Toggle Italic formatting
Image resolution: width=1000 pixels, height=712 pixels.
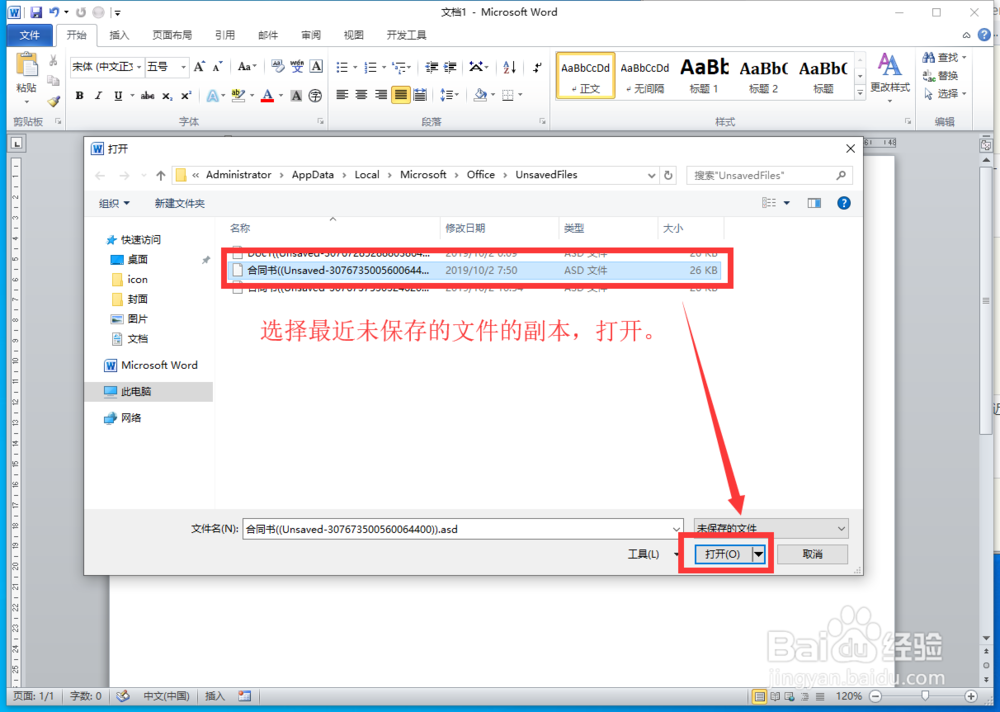point(98,96)
